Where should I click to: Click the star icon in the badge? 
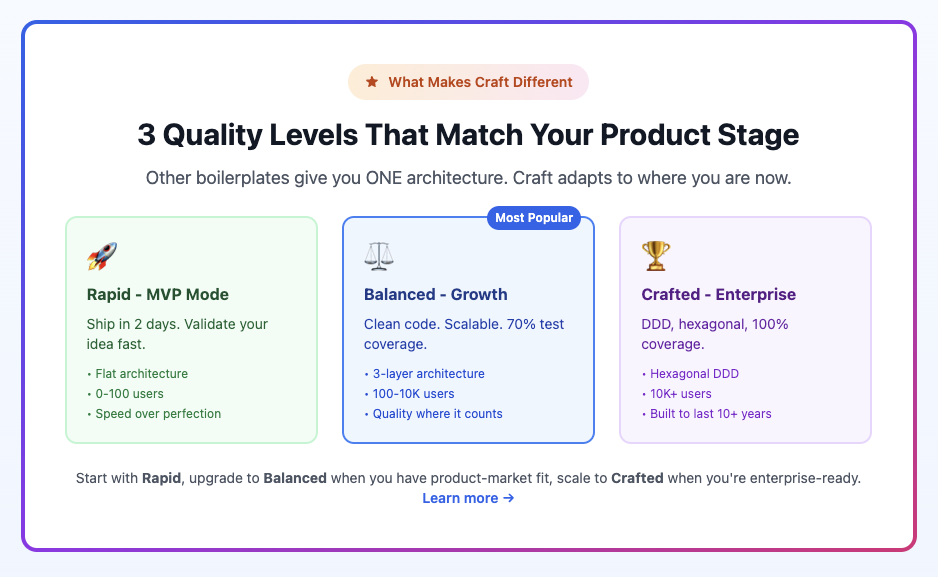click(x=372, y=82)
